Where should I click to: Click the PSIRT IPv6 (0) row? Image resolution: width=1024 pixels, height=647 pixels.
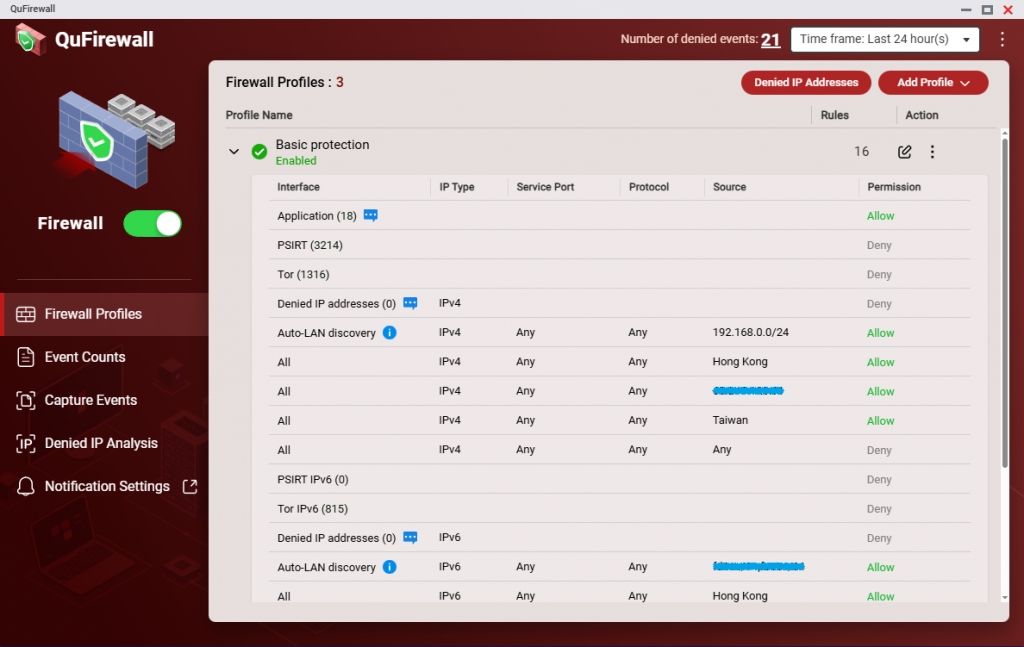tap(619, 479)
